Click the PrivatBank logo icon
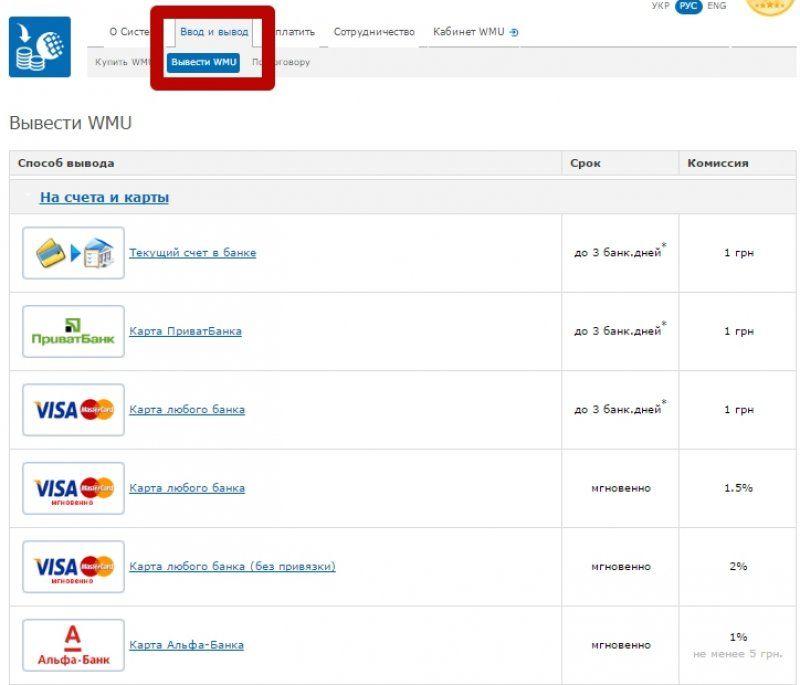This screenshot has height=685, width=800. point(74,331)
